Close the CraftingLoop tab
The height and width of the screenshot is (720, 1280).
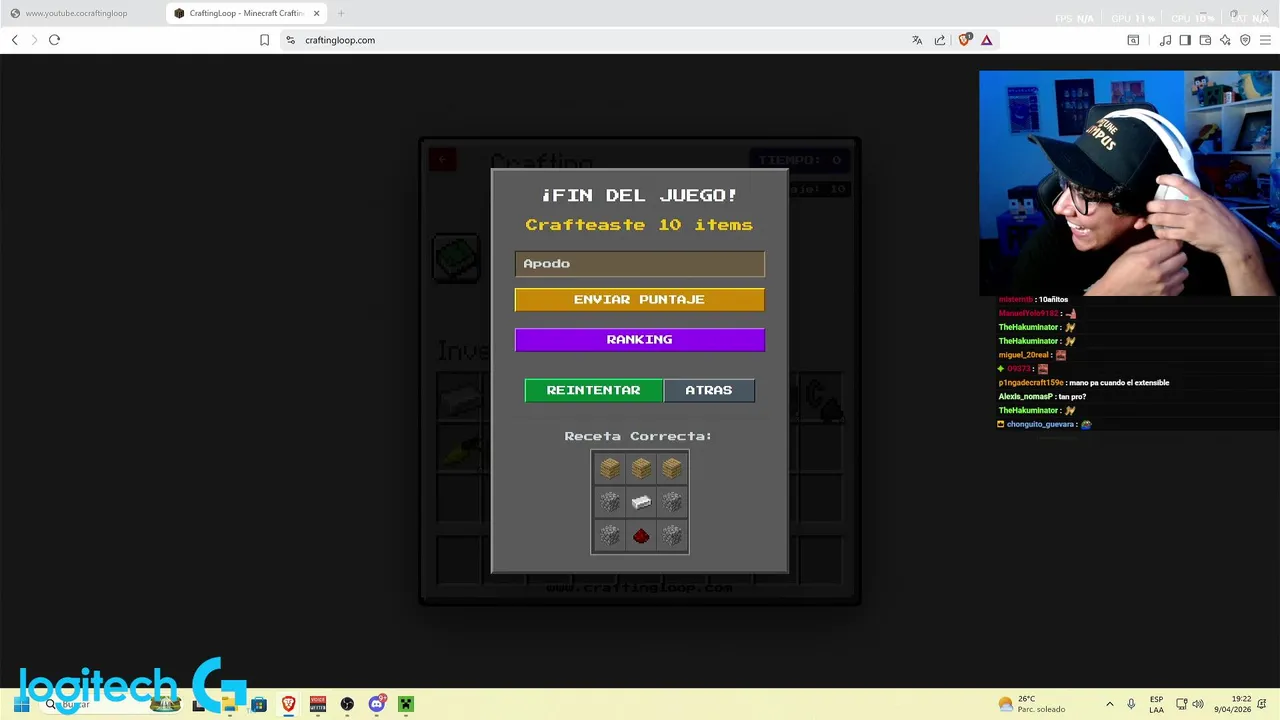click(317, 13)
